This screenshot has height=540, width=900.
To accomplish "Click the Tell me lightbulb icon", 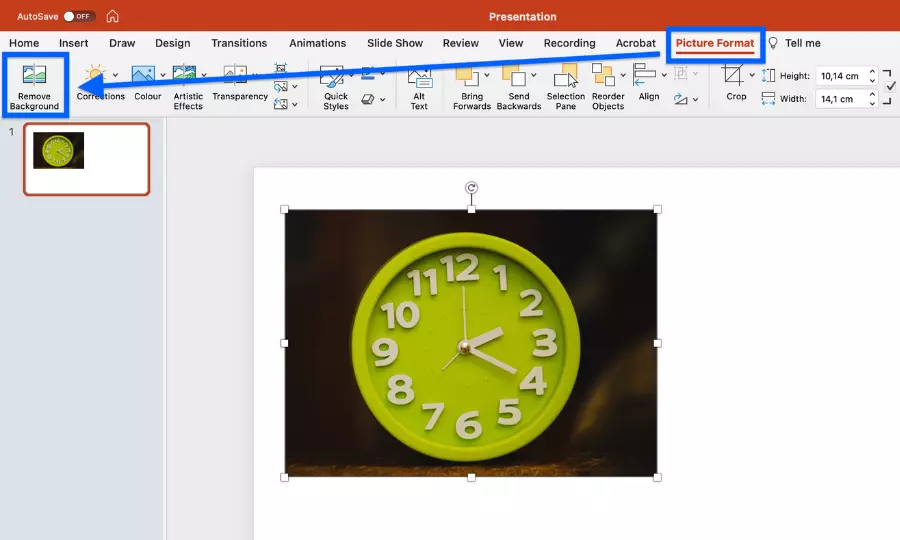I will (773, 43).
